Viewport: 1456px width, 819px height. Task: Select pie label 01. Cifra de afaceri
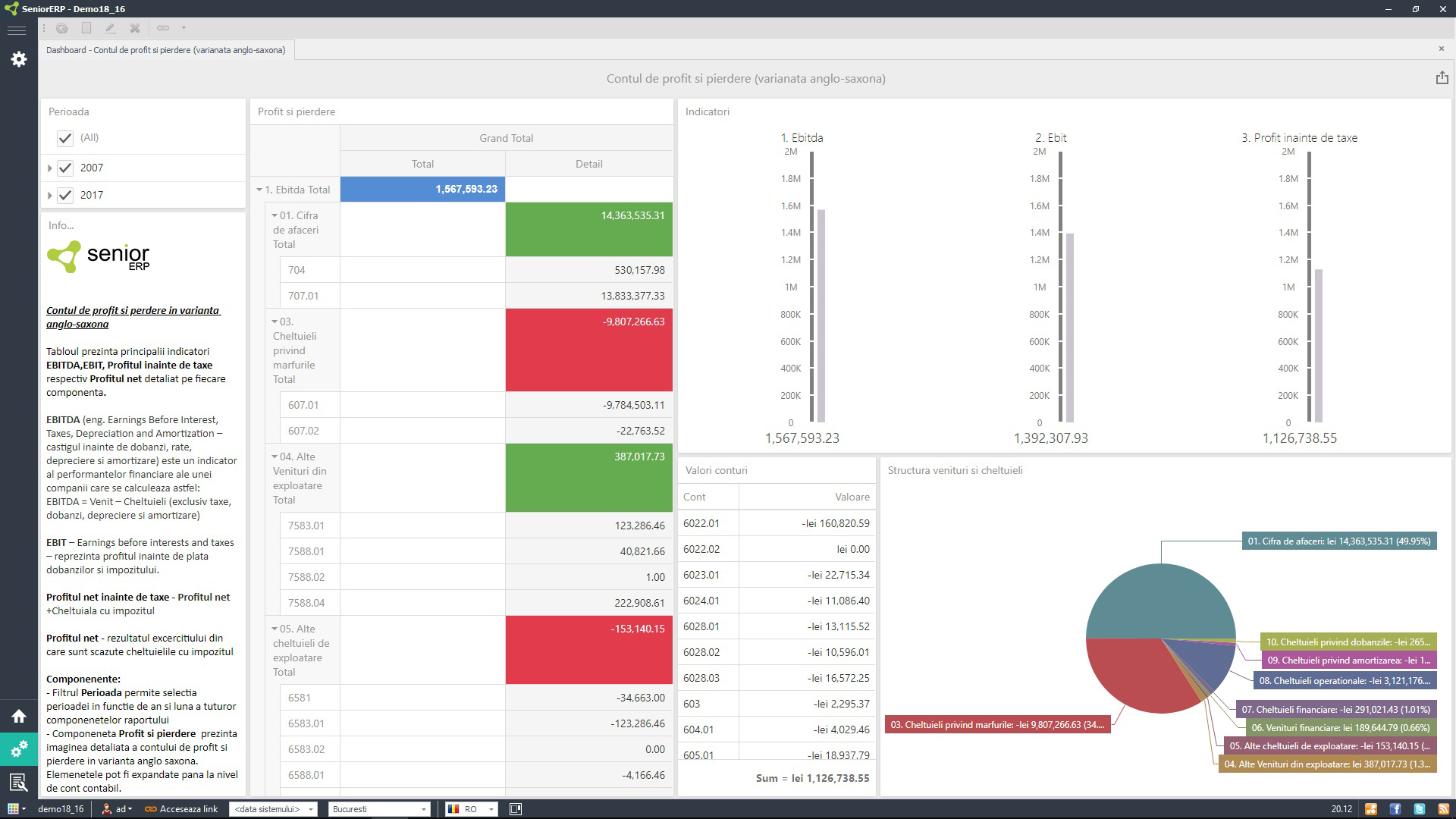(x=1339, y=541)
